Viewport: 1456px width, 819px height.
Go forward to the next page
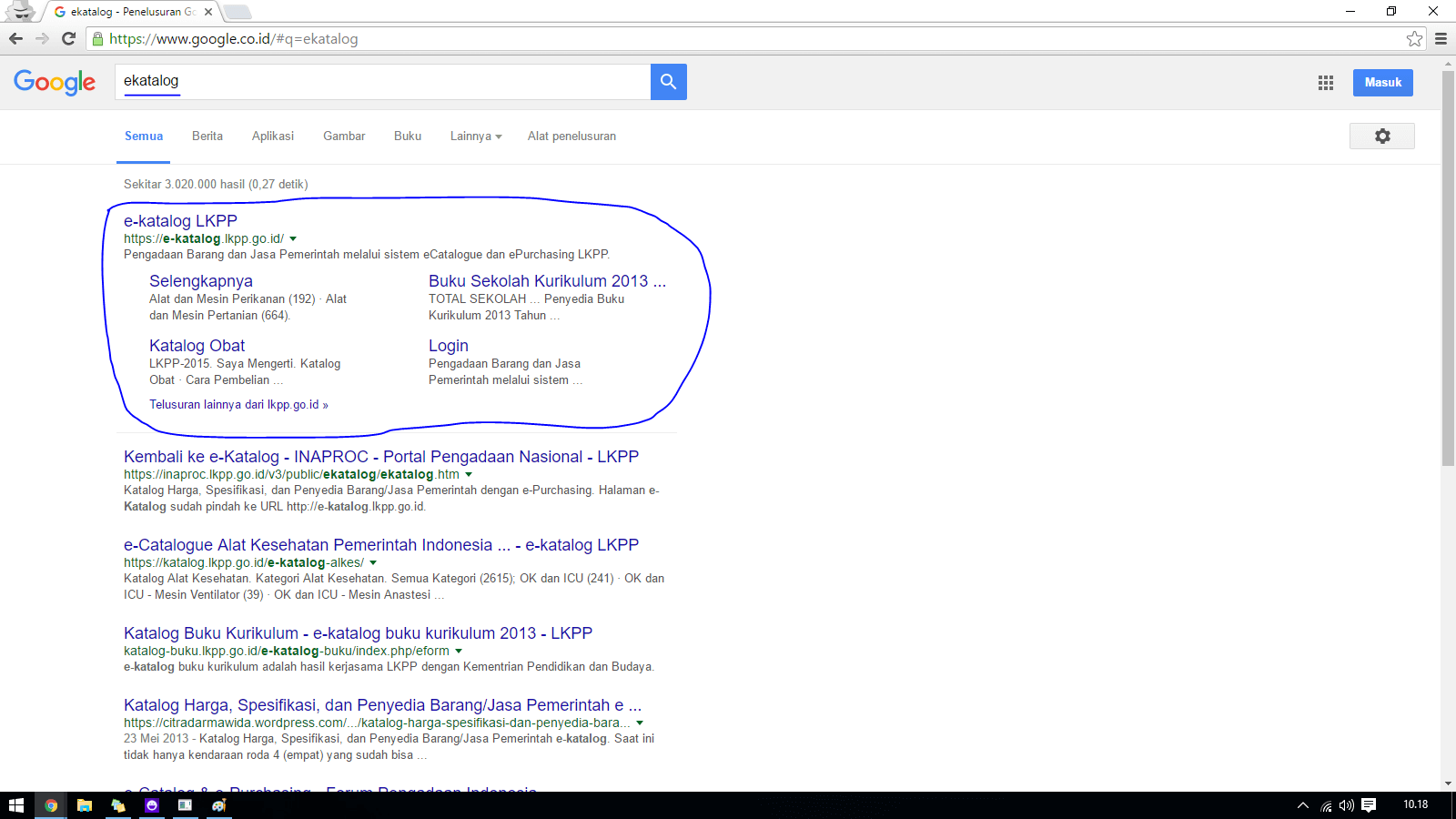tap(42, 38)
